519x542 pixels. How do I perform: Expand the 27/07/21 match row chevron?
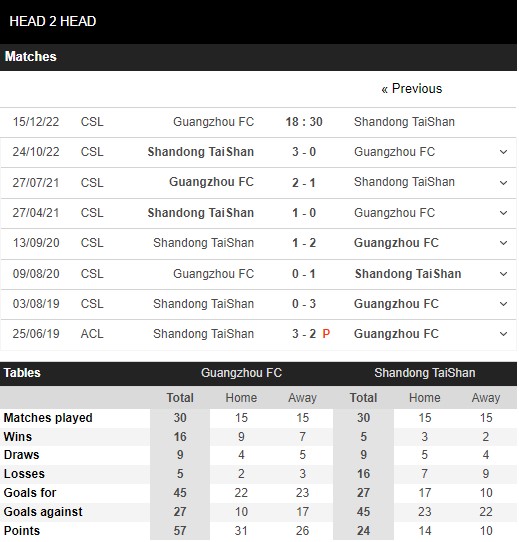503,183
